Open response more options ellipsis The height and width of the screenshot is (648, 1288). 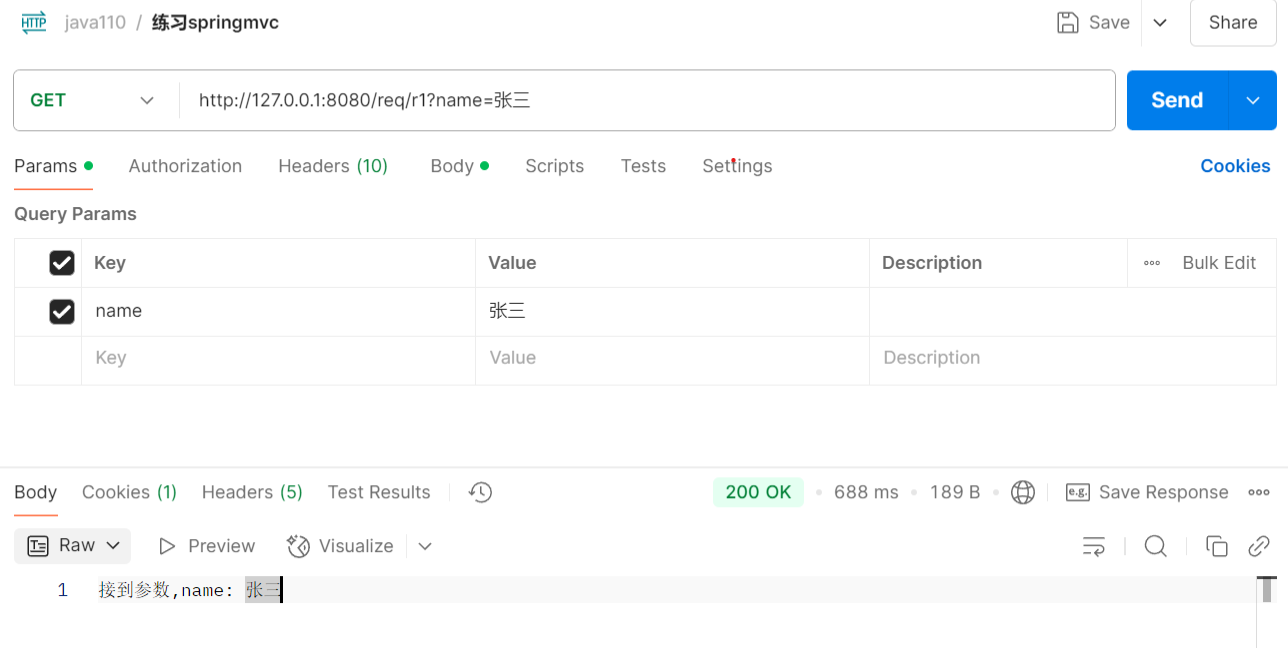click(x=1259, y=492)
